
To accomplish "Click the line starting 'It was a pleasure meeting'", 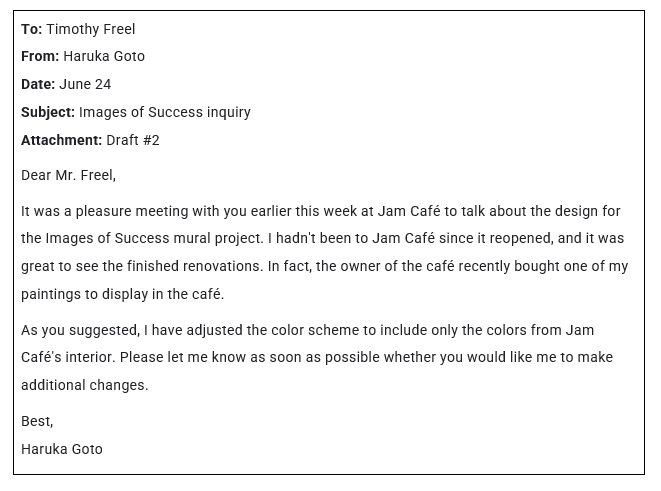I will (x=320, y=211).
